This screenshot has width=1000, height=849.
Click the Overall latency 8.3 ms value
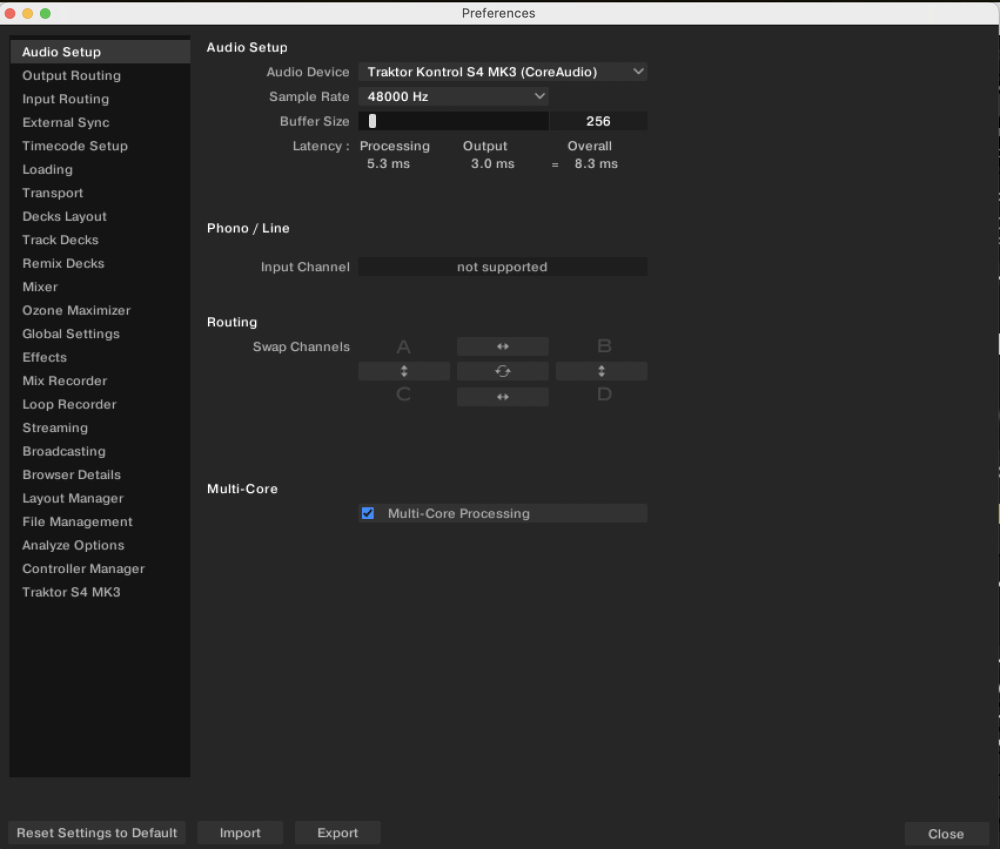point(596,164)
